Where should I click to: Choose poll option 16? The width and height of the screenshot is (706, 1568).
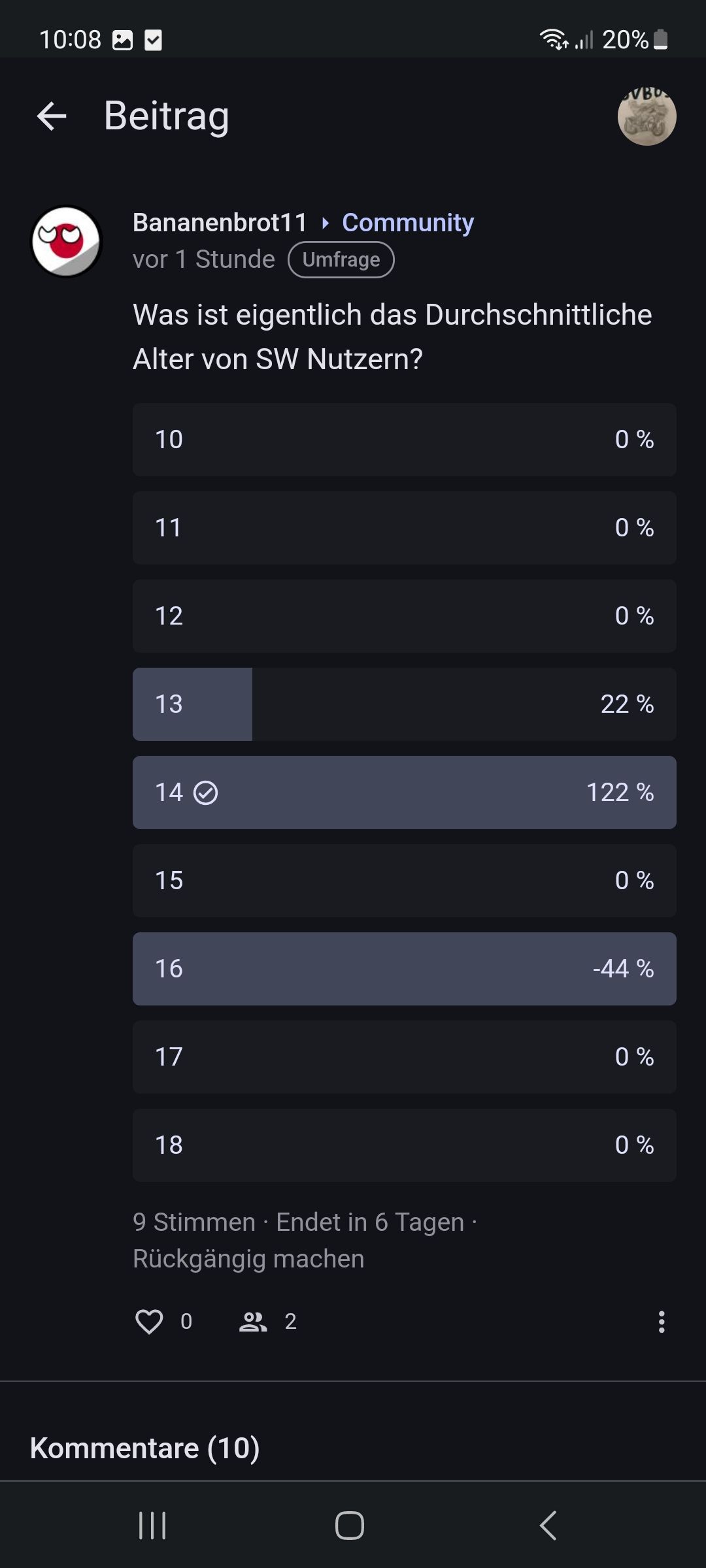404,969
